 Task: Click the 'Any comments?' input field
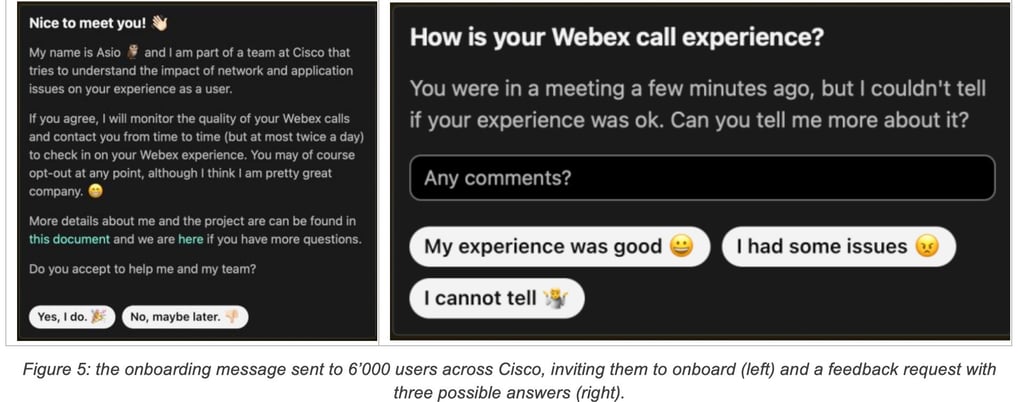[702, 178]
